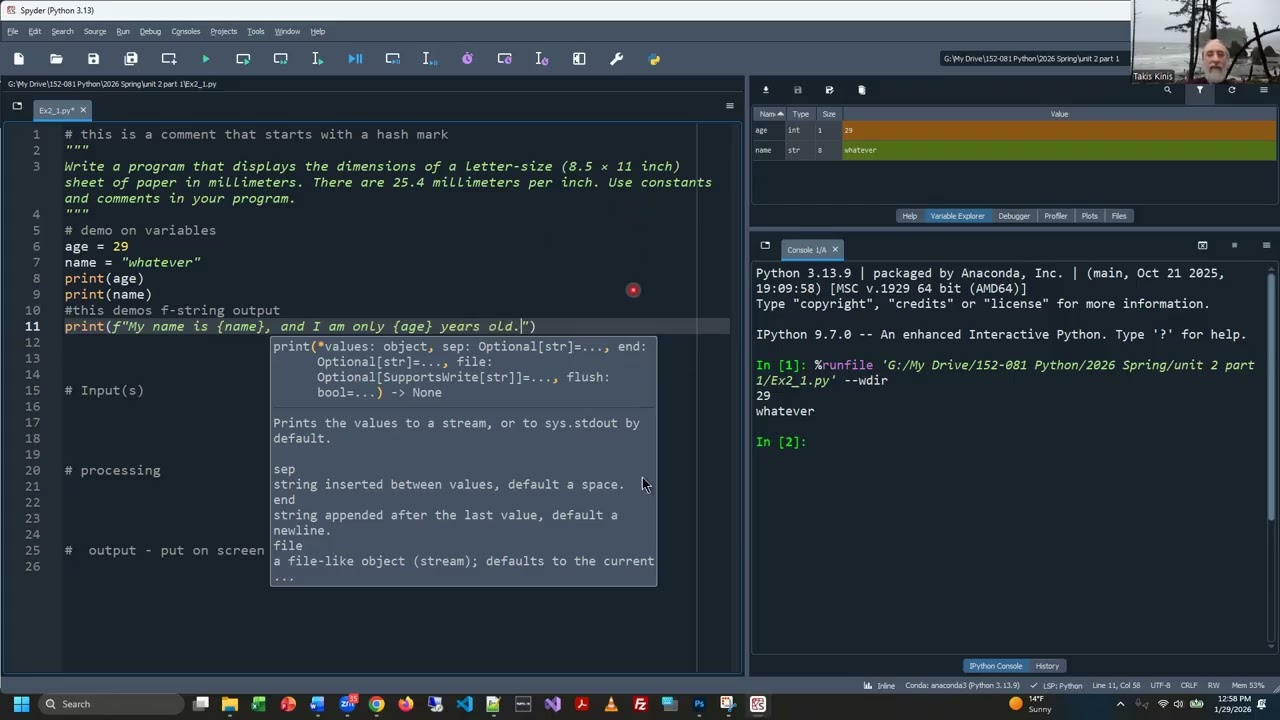The width and height of the screenshot is (1280, 720).
Task: Clear the console using the X-box icon
Action: [1202, 245]
